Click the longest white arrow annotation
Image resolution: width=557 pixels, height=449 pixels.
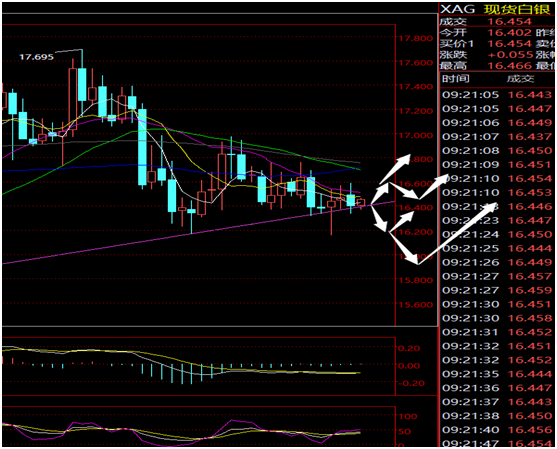pyautogui.click(x=457, y=233)
